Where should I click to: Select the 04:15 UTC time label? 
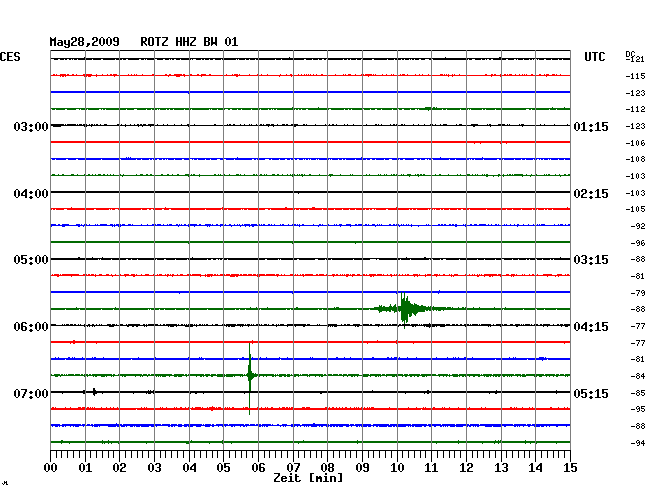pos(591,327)
